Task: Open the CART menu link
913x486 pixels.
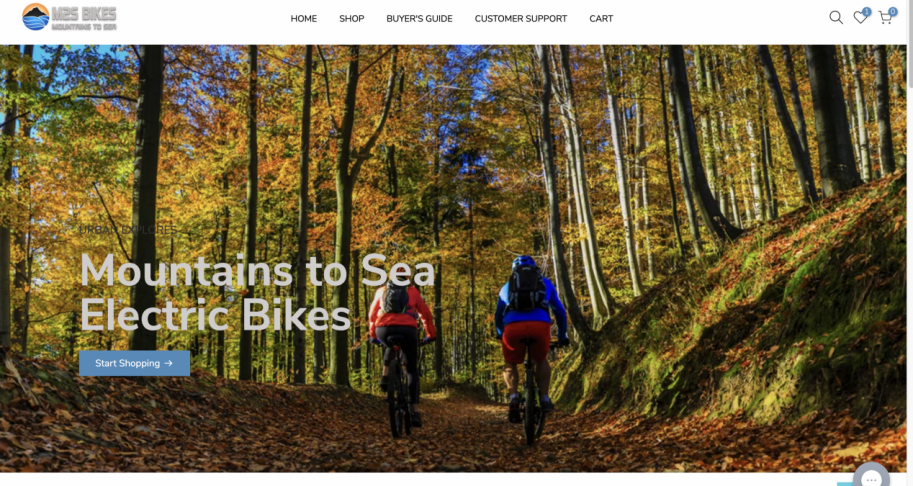Action: click(x=601, y=19)
